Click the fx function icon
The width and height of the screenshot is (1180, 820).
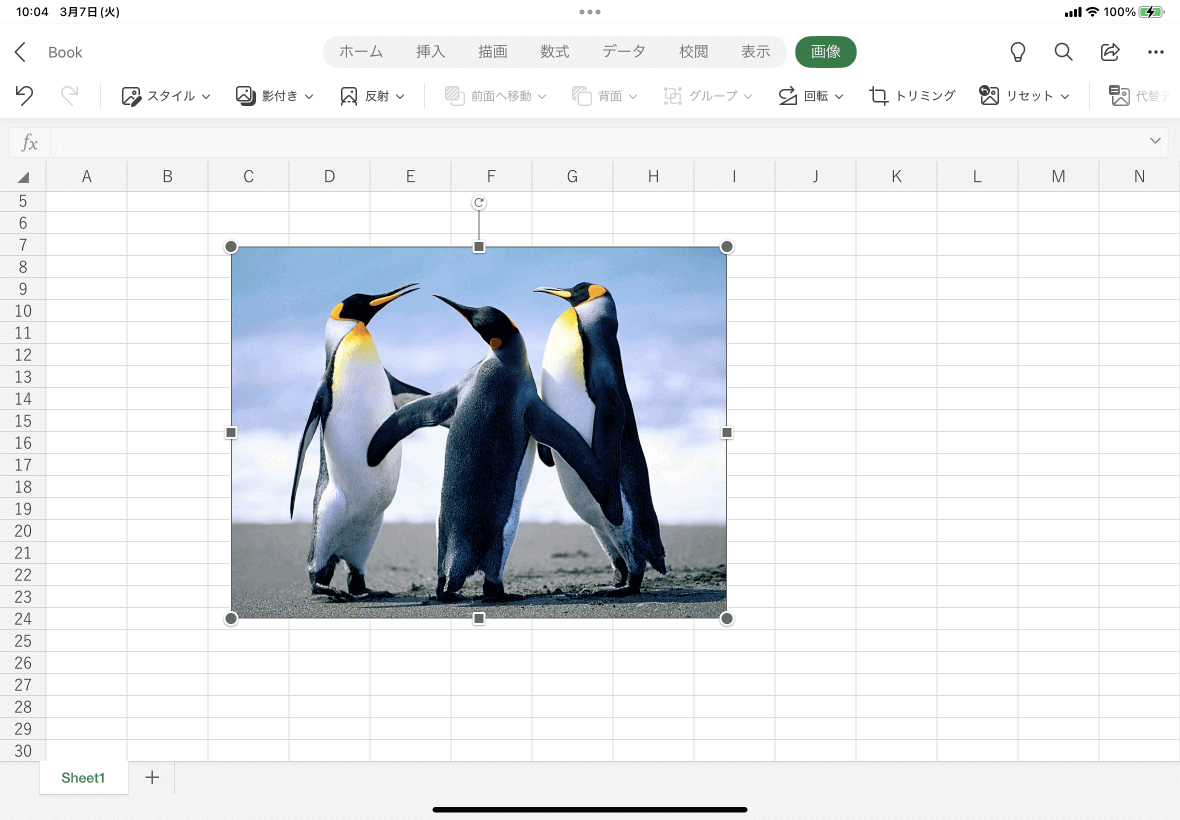pyautogui.click(x=29, y=142)
